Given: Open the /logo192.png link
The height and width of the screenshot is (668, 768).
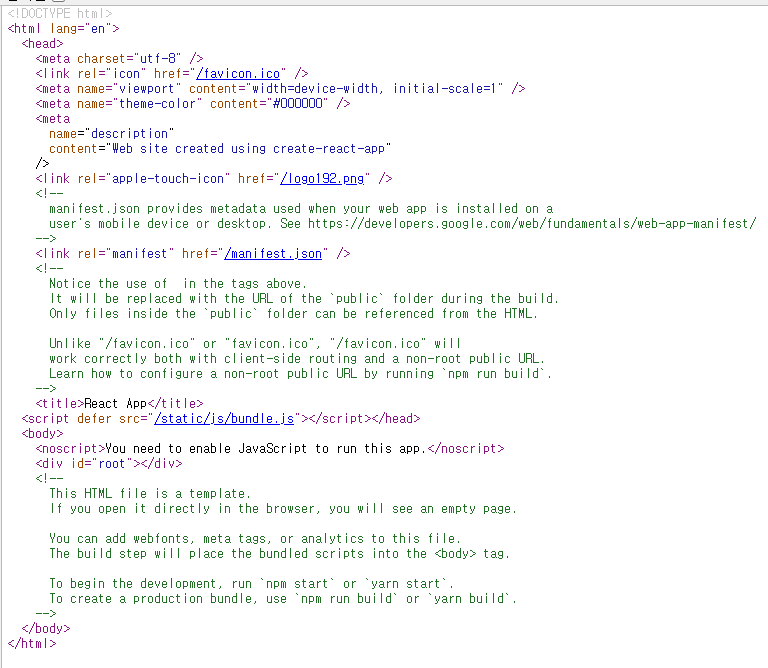Looking at the screenshot, I should click(322, 179).
